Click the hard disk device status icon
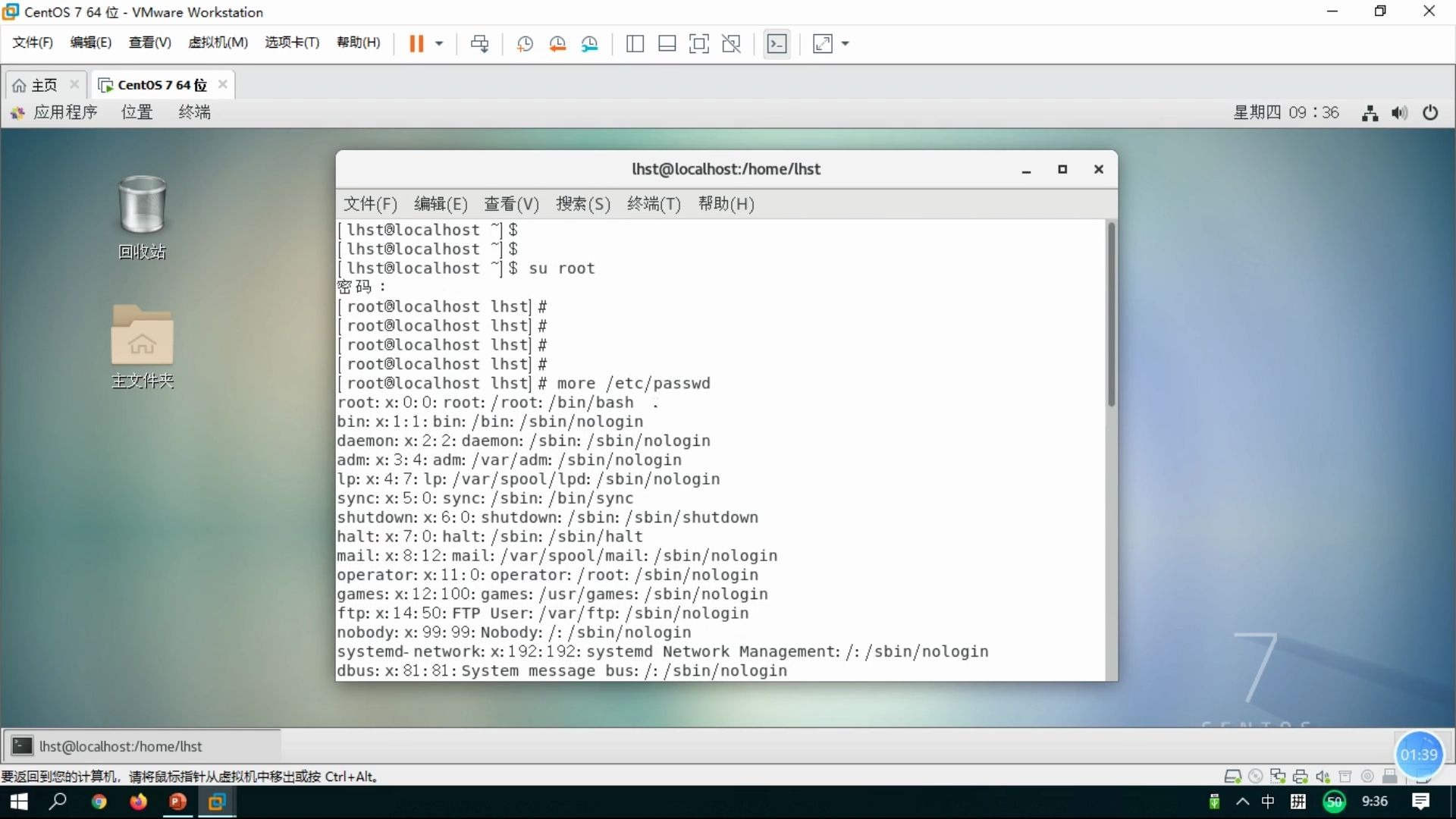1456x819 pixels. point(1233,777)
